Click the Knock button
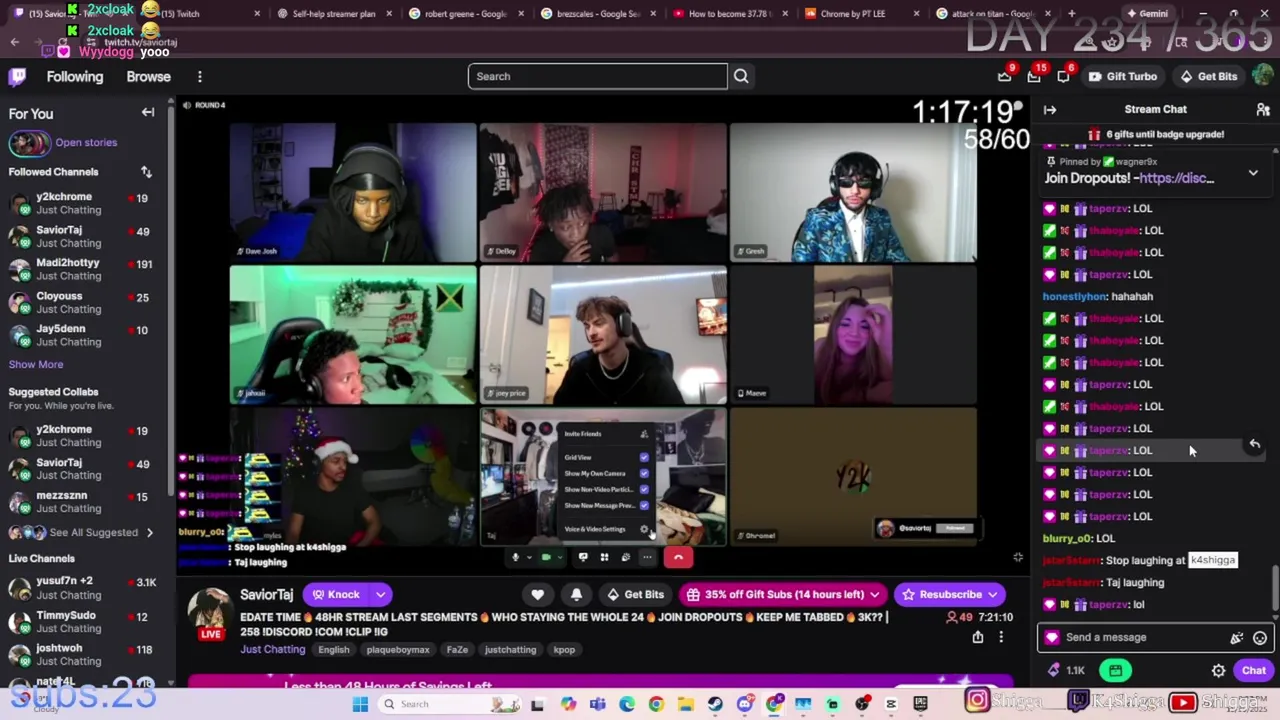 click(336, 595)
